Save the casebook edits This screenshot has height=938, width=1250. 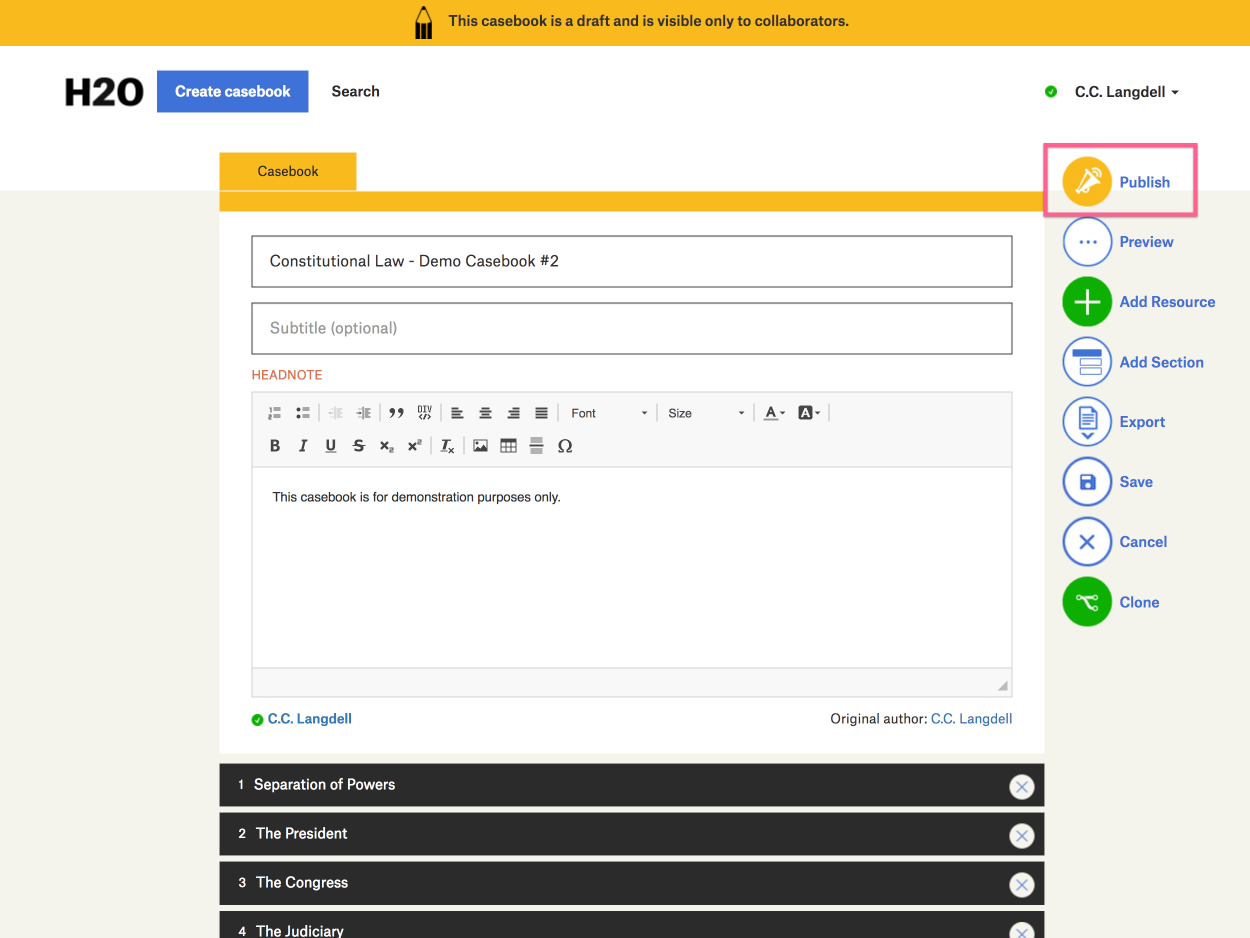click(1108, 482)
